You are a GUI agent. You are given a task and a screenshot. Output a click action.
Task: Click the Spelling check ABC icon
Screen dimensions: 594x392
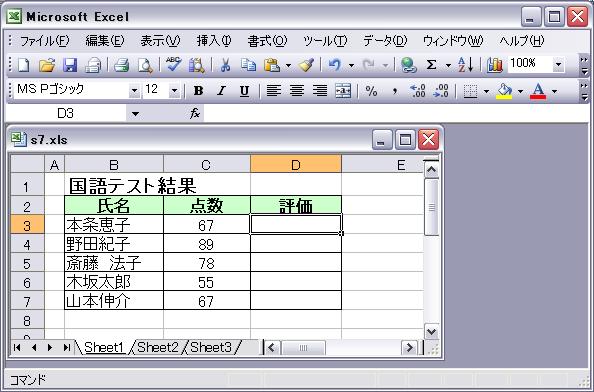coord(174,65)
